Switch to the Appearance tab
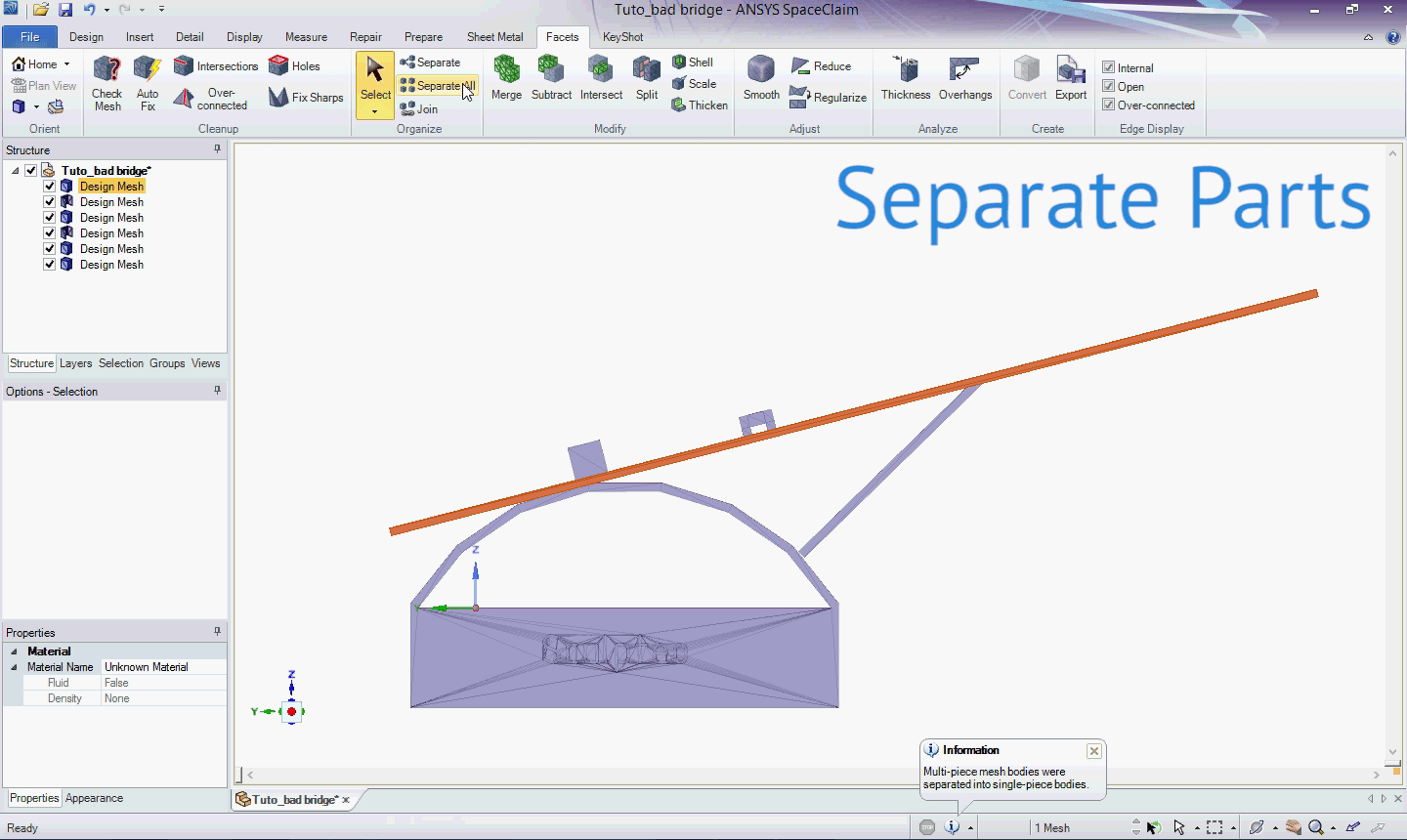This screenshot has height=840, width=1407. [x=94, y=798]
